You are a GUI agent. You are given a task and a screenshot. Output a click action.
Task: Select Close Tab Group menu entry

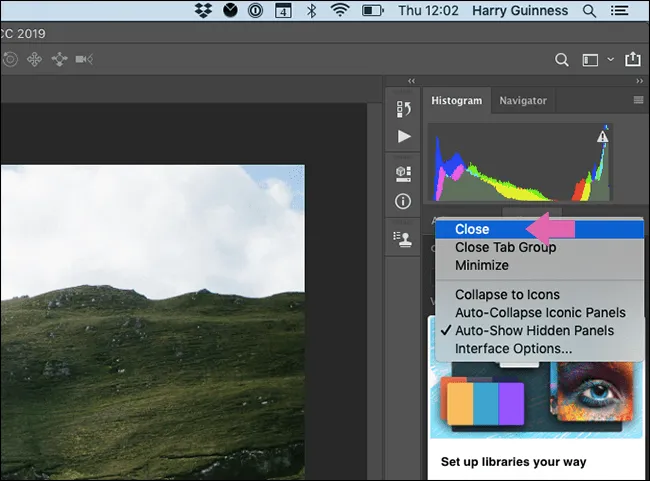coord(505,247)
